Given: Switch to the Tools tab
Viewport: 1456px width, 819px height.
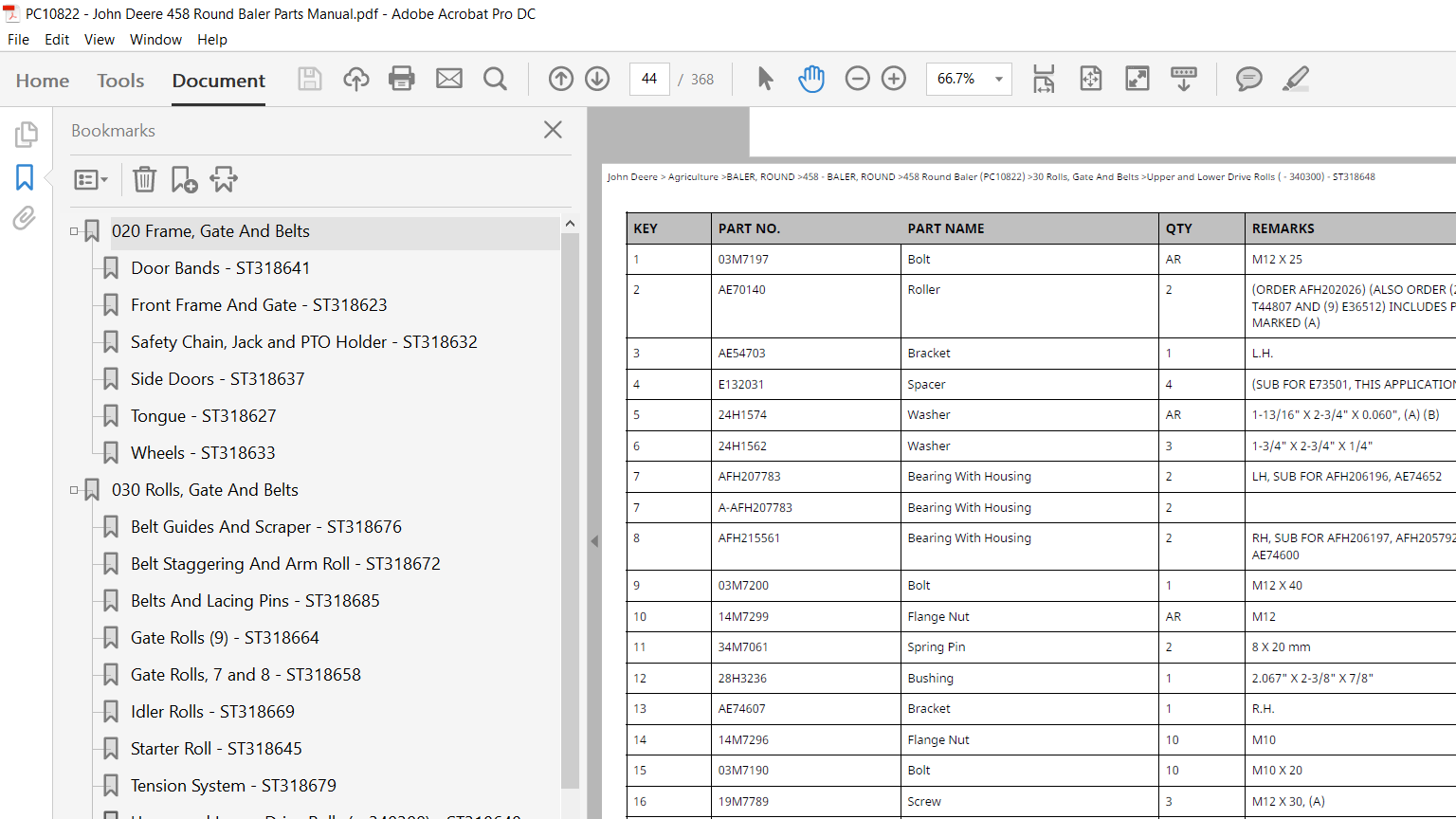Looking at the screenshot, I should tap(120, 81).
